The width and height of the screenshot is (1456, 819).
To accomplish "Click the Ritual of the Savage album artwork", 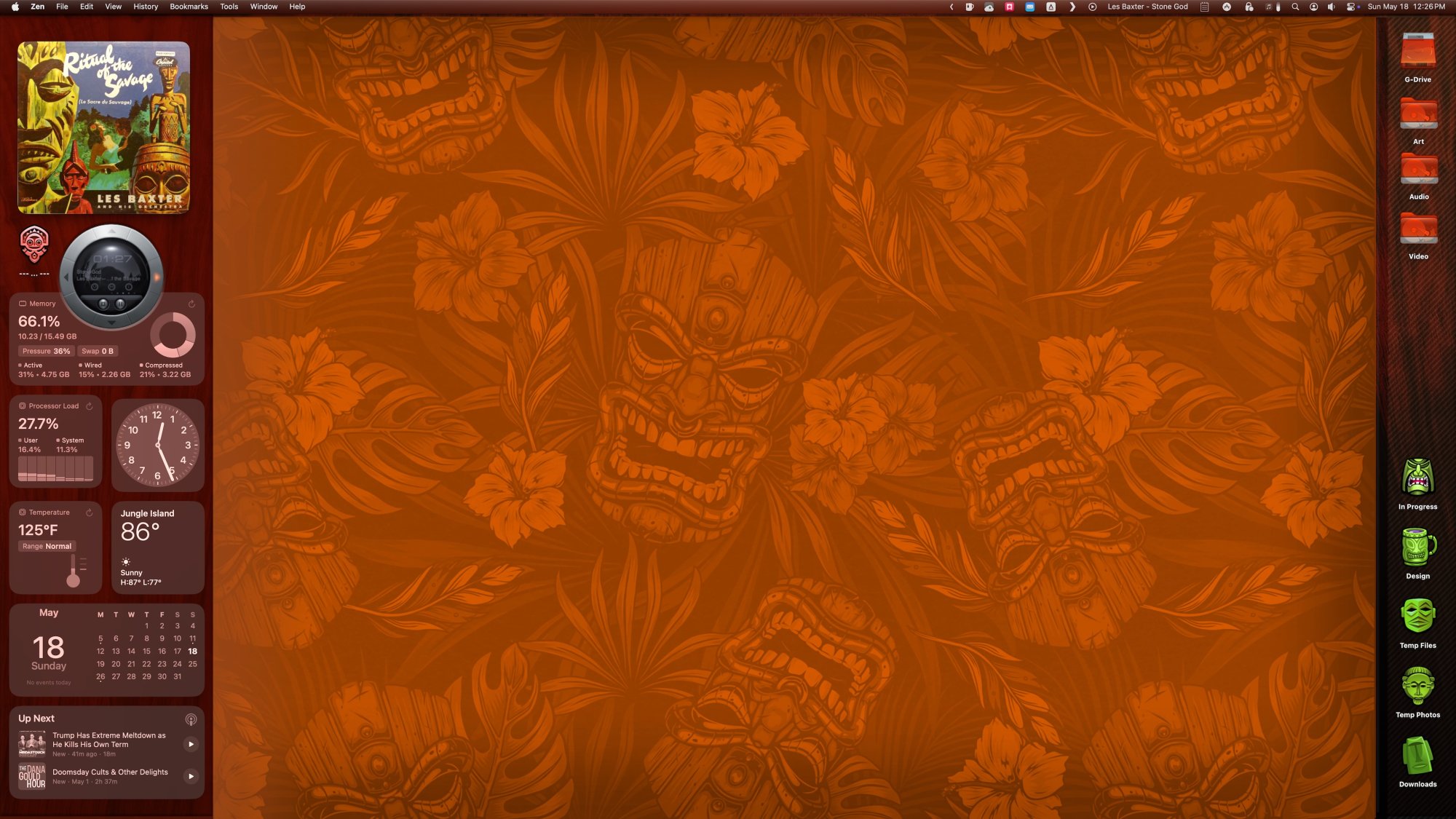I will pos(103,127).
